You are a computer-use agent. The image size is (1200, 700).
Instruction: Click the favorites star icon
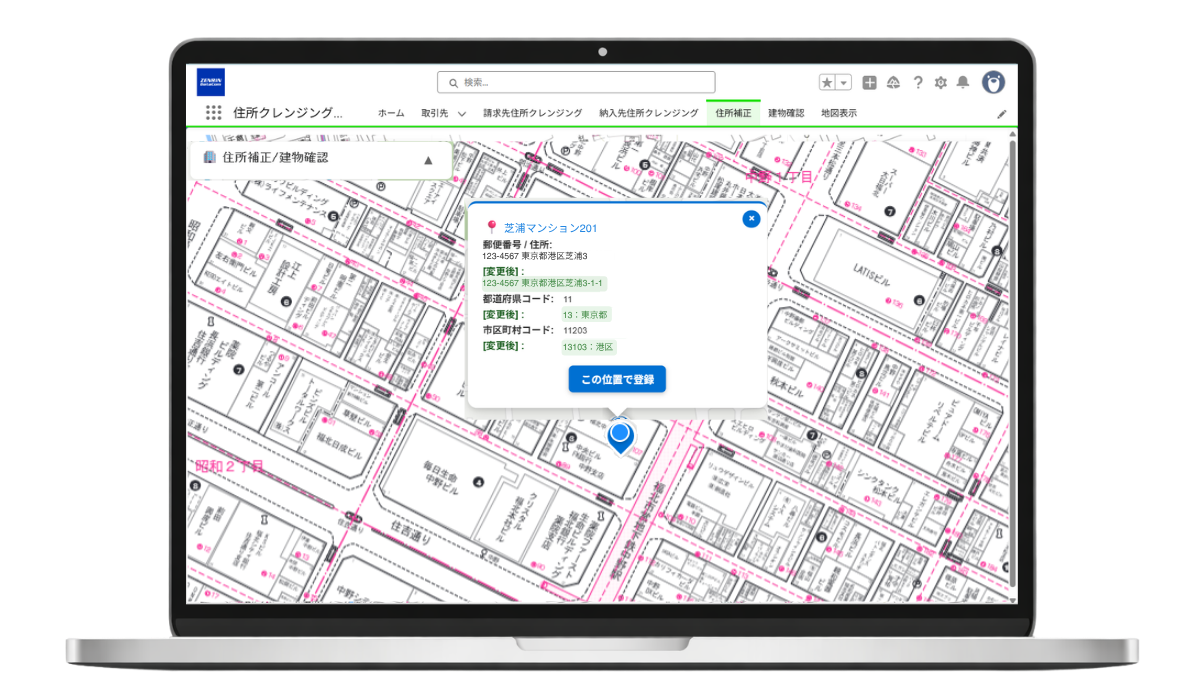point(827,83)
